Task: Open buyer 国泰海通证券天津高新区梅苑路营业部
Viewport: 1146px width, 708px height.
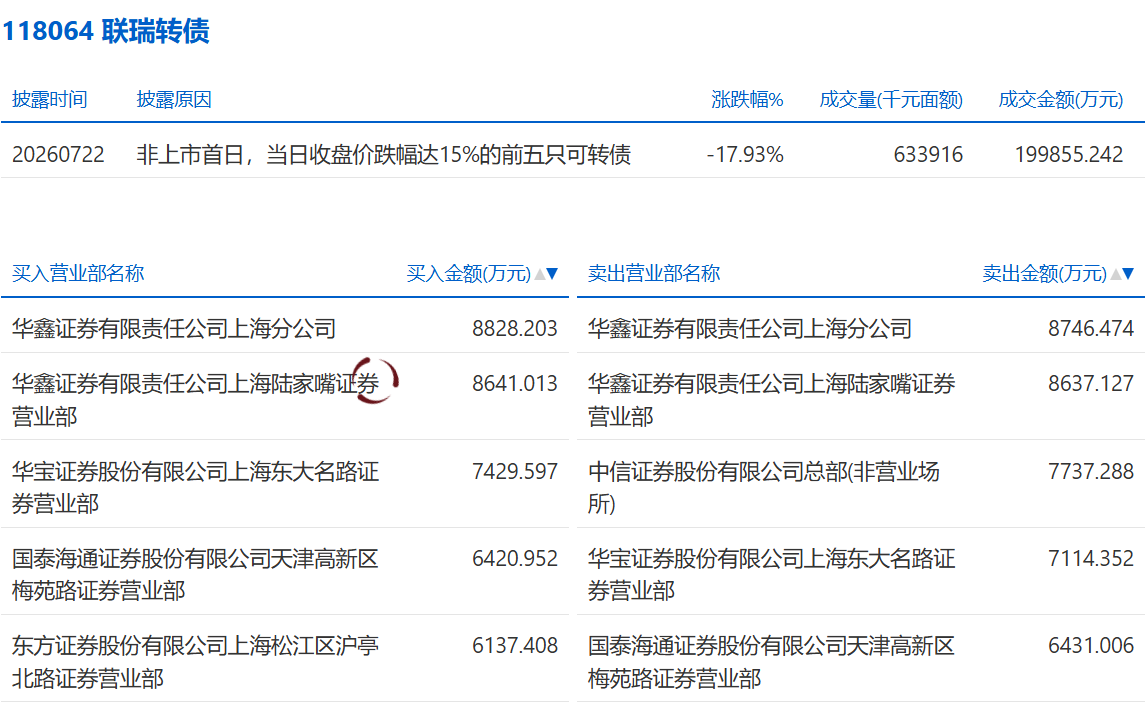Action: coord(195,574)
